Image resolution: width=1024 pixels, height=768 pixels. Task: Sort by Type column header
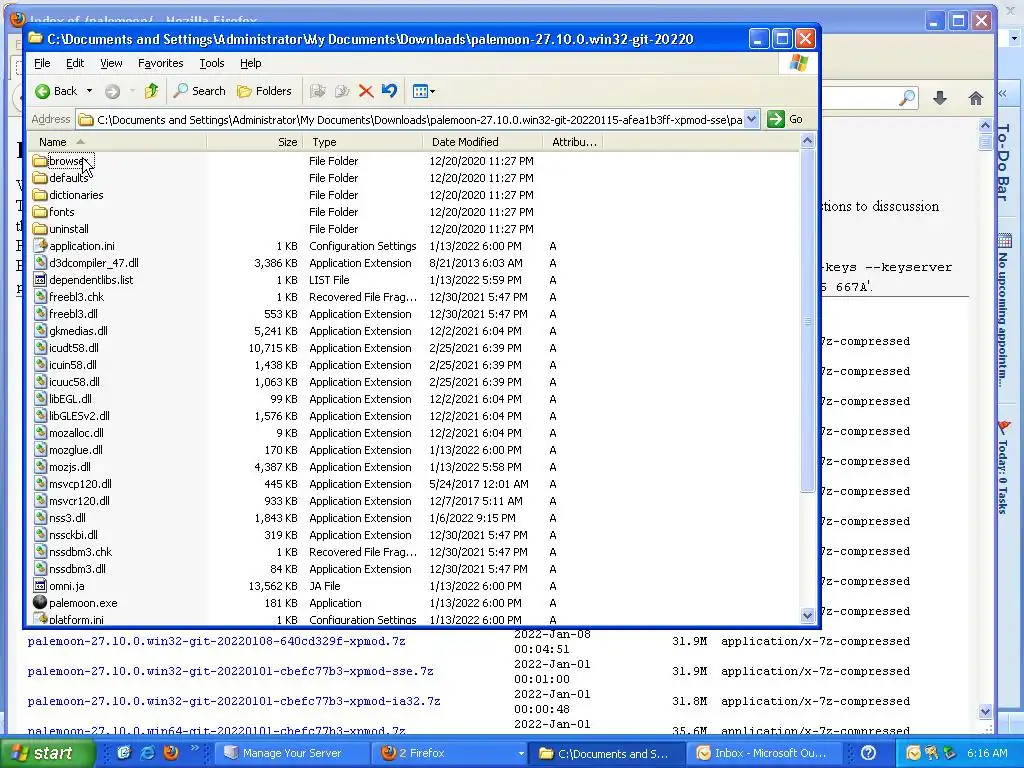tap(362, 142)
